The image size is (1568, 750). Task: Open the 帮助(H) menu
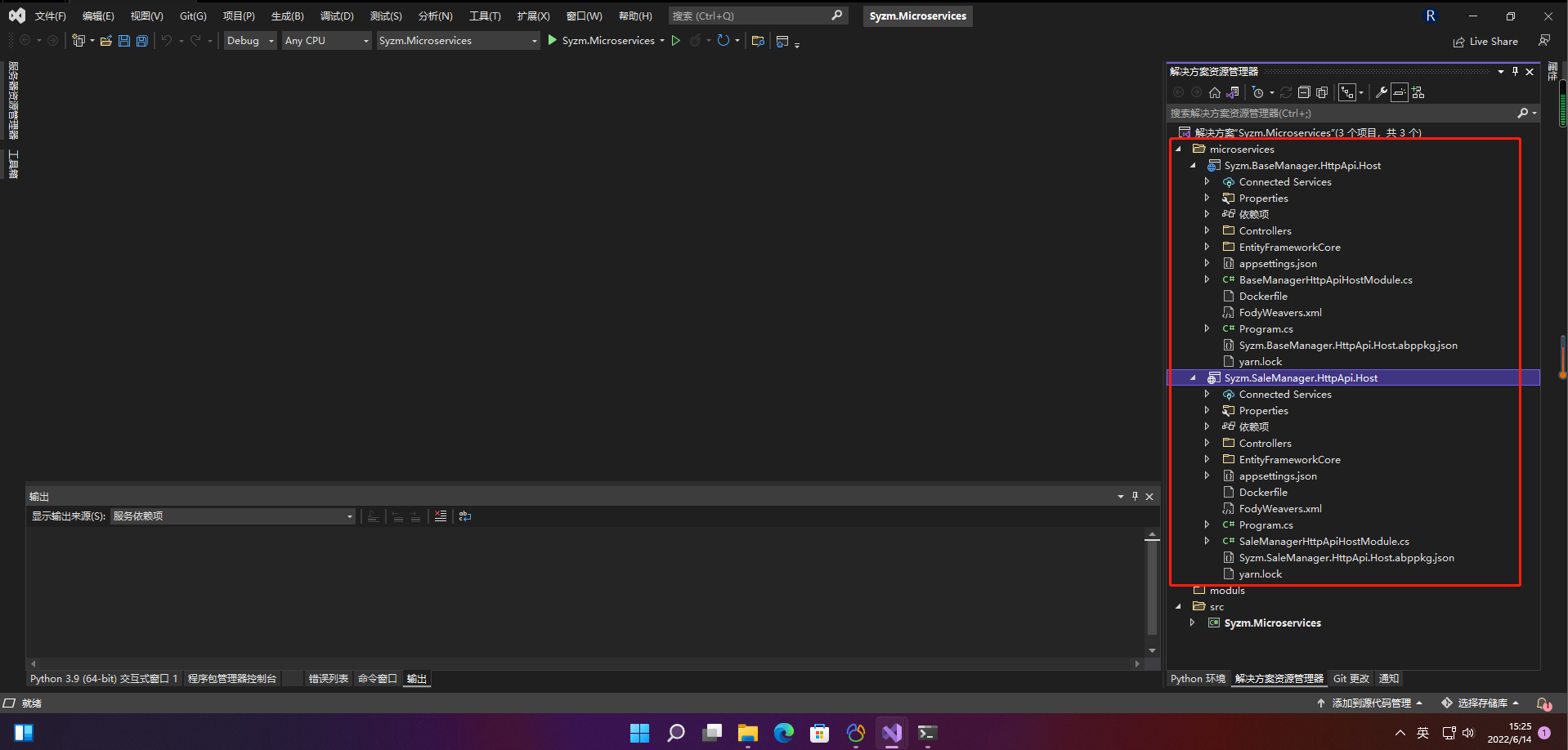coord(635,16)
